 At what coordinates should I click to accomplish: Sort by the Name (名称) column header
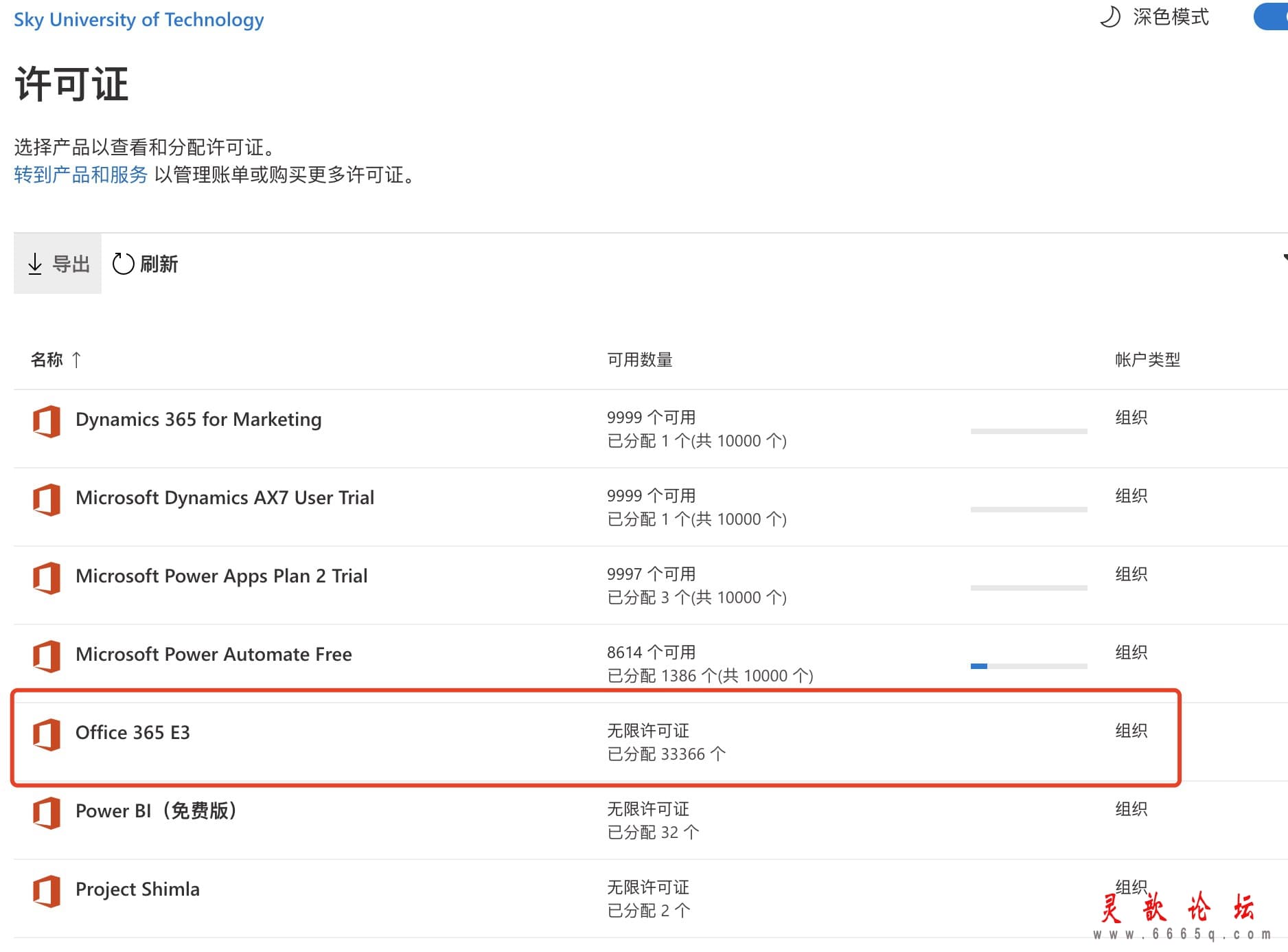tap(47, 359)
